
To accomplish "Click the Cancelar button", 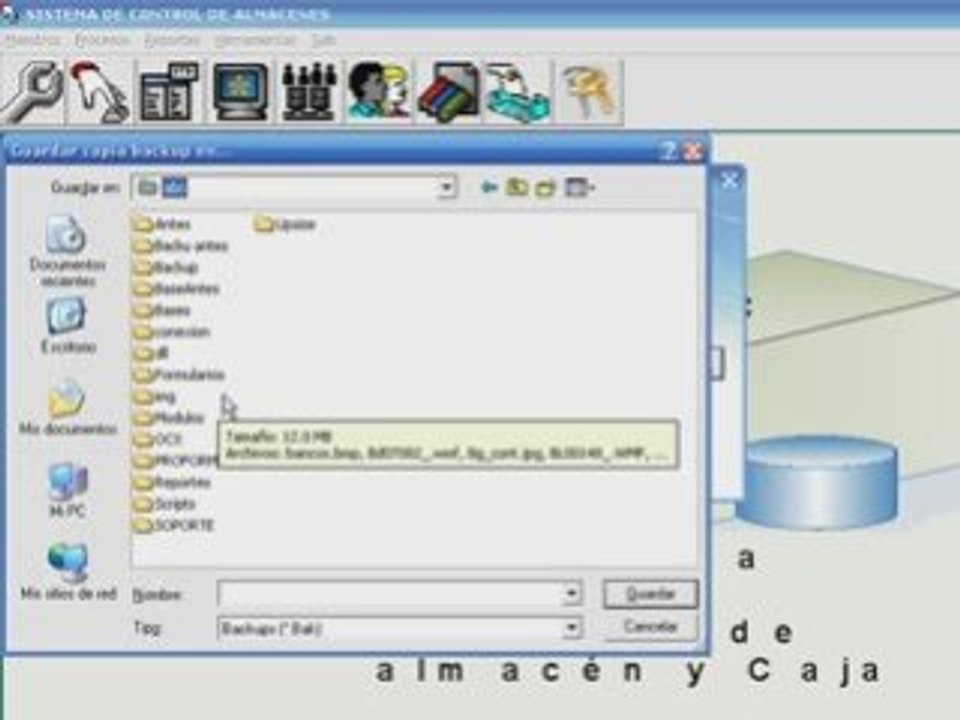I will coord(650,627).
